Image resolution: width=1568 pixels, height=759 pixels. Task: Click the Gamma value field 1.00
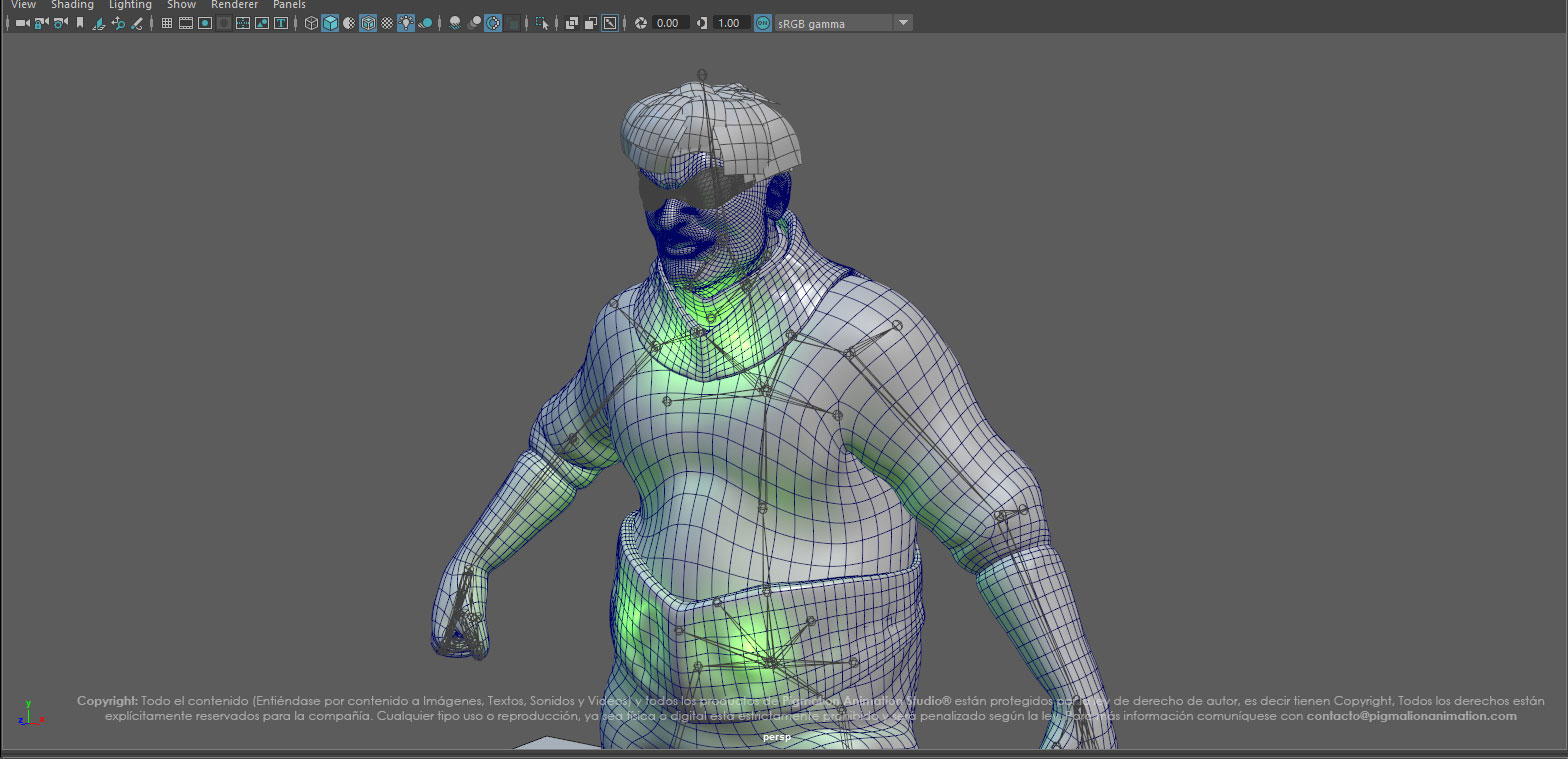(x=730, y=23)
